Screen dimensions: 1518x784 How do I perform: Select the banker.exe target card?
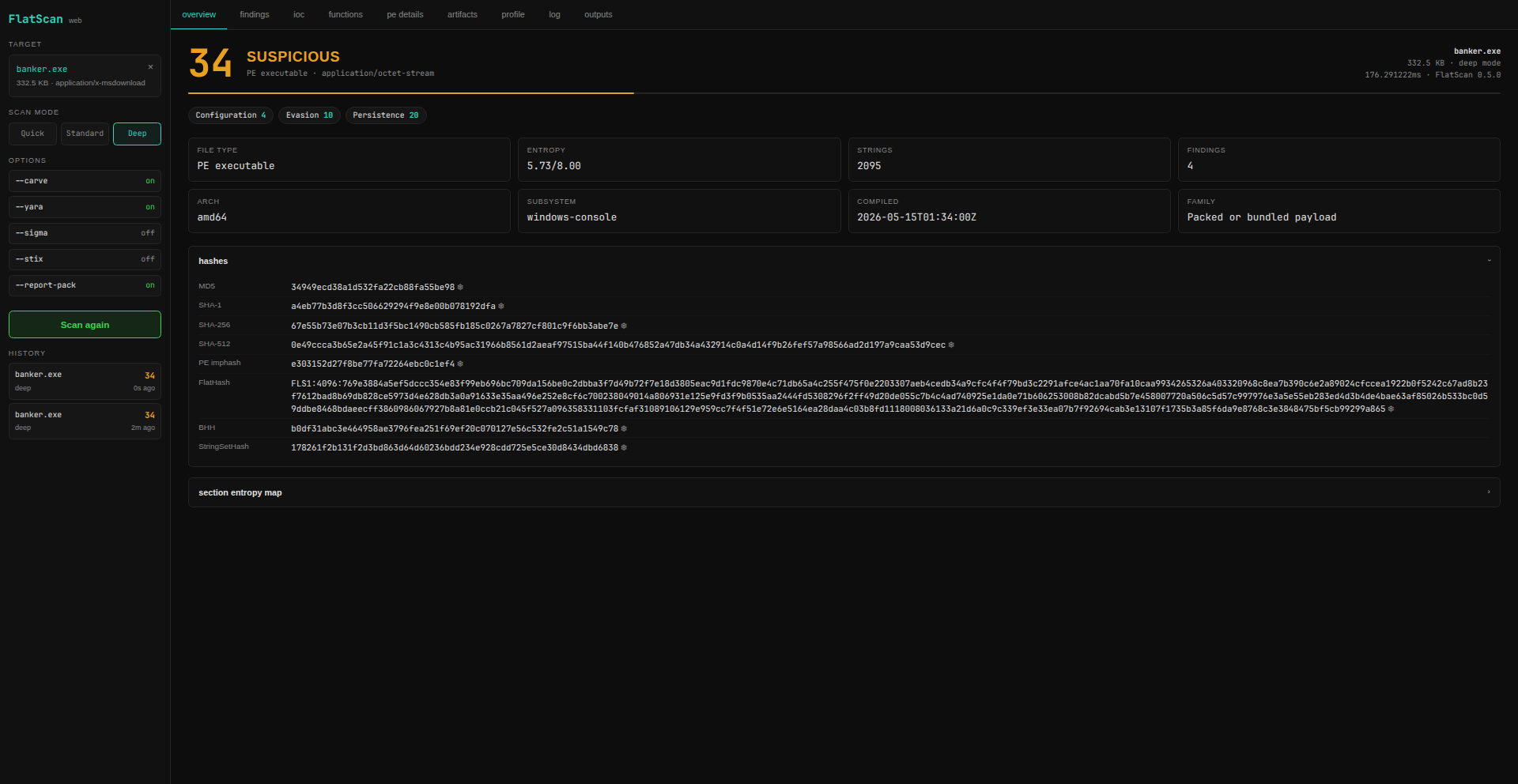[x=85, y=76]
